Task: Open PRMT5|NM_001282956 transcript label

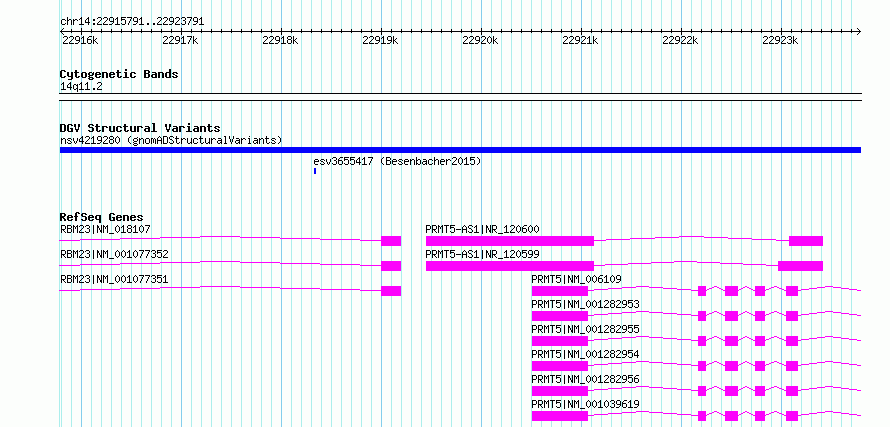Action: (x=585, y=379)
